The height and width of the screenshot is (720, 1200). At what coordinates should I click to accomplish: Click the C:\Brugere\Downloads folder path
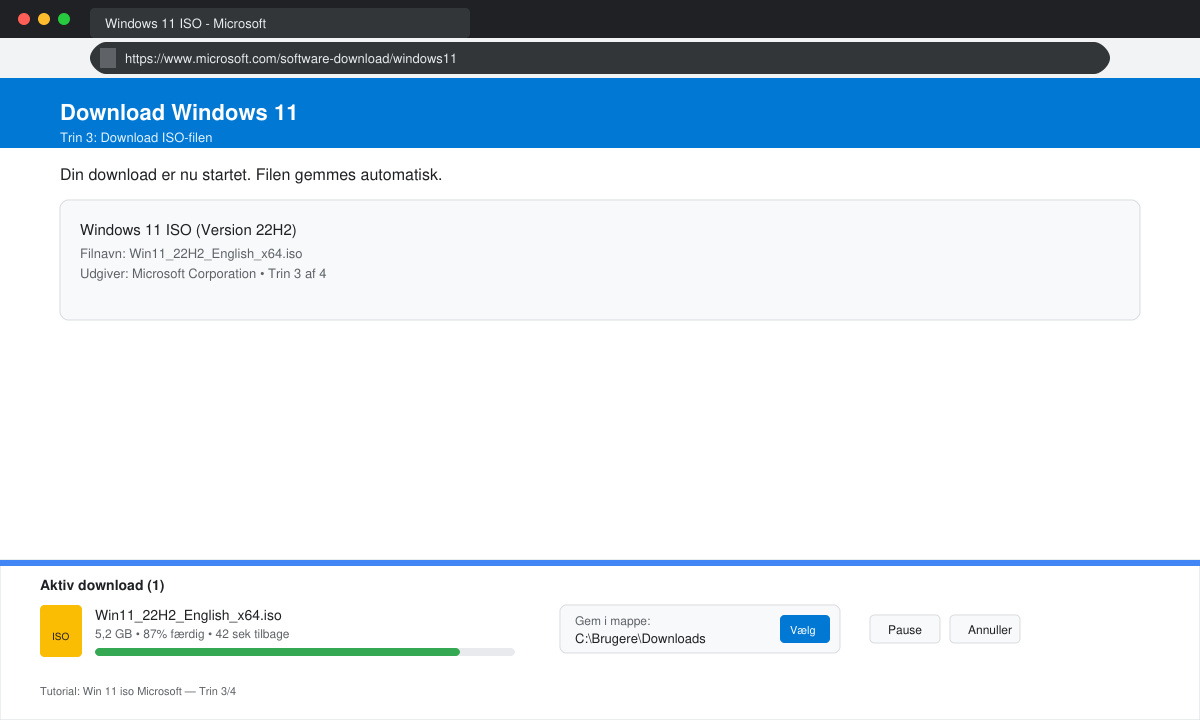(640, 638)
